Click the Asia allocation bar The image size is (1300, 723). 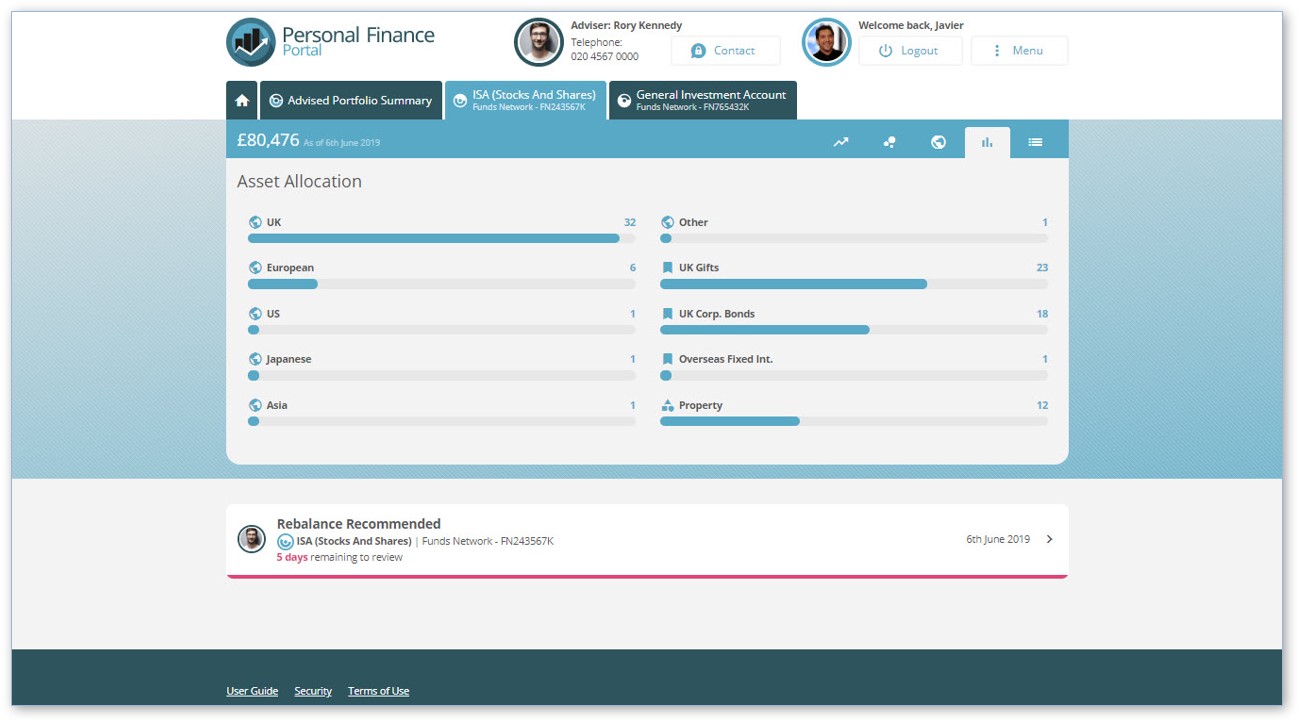pos(441,421)
